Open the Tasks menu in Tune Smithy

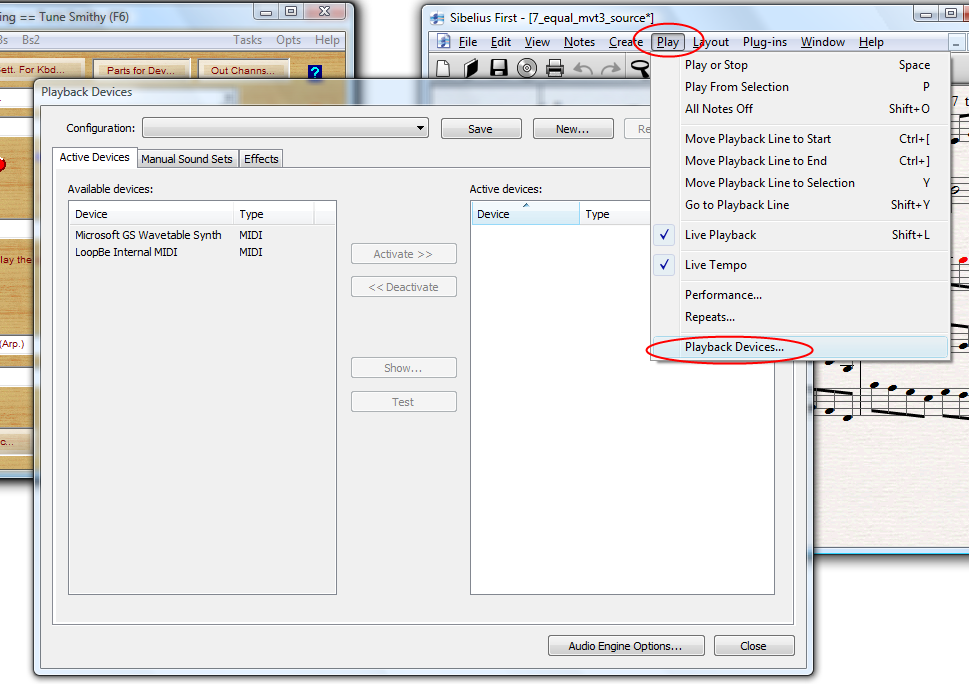pyautogui.click(x=247, y=40)
